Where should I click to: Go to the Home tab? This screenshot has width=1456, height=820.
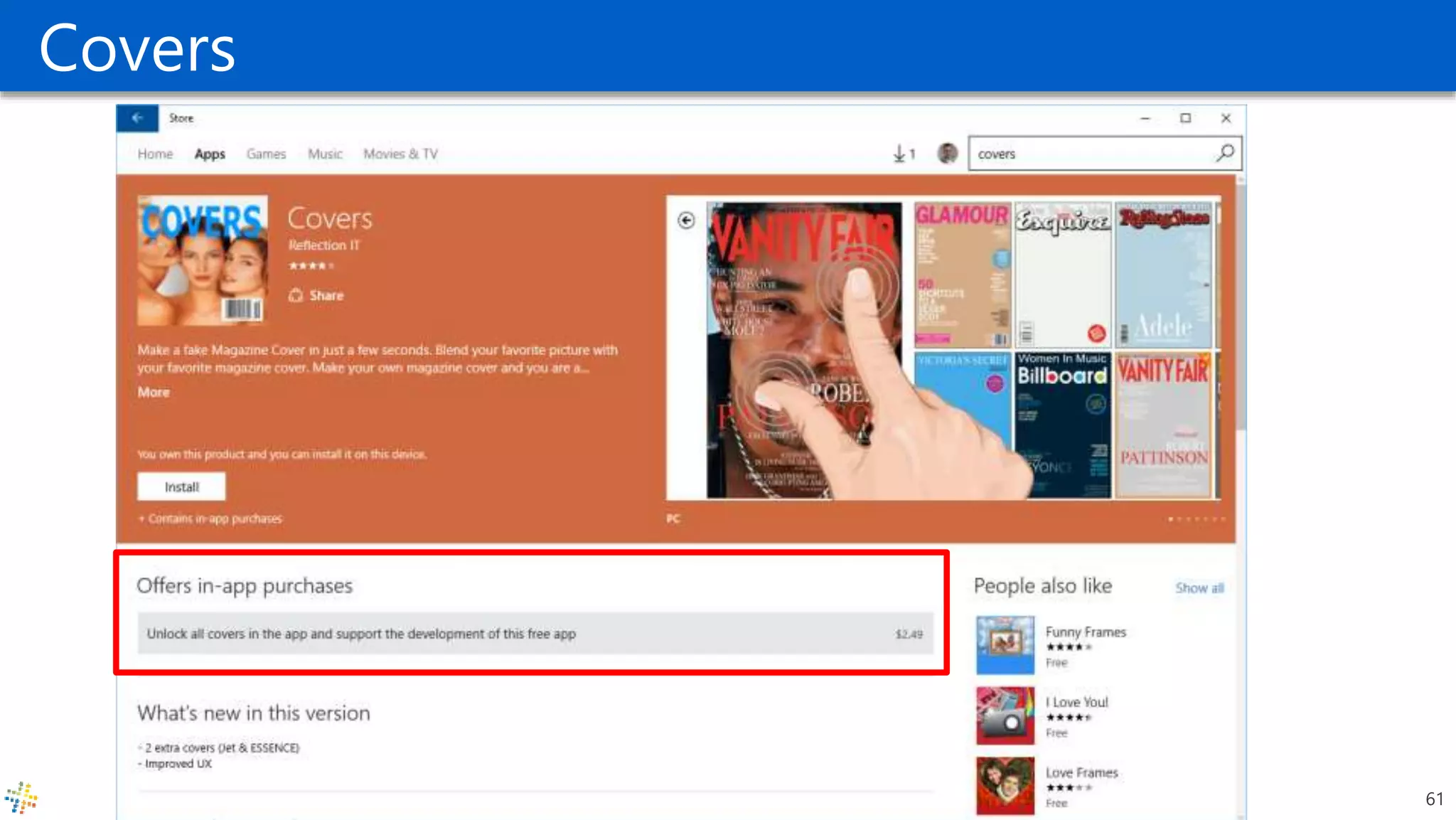tap(155, 154)
